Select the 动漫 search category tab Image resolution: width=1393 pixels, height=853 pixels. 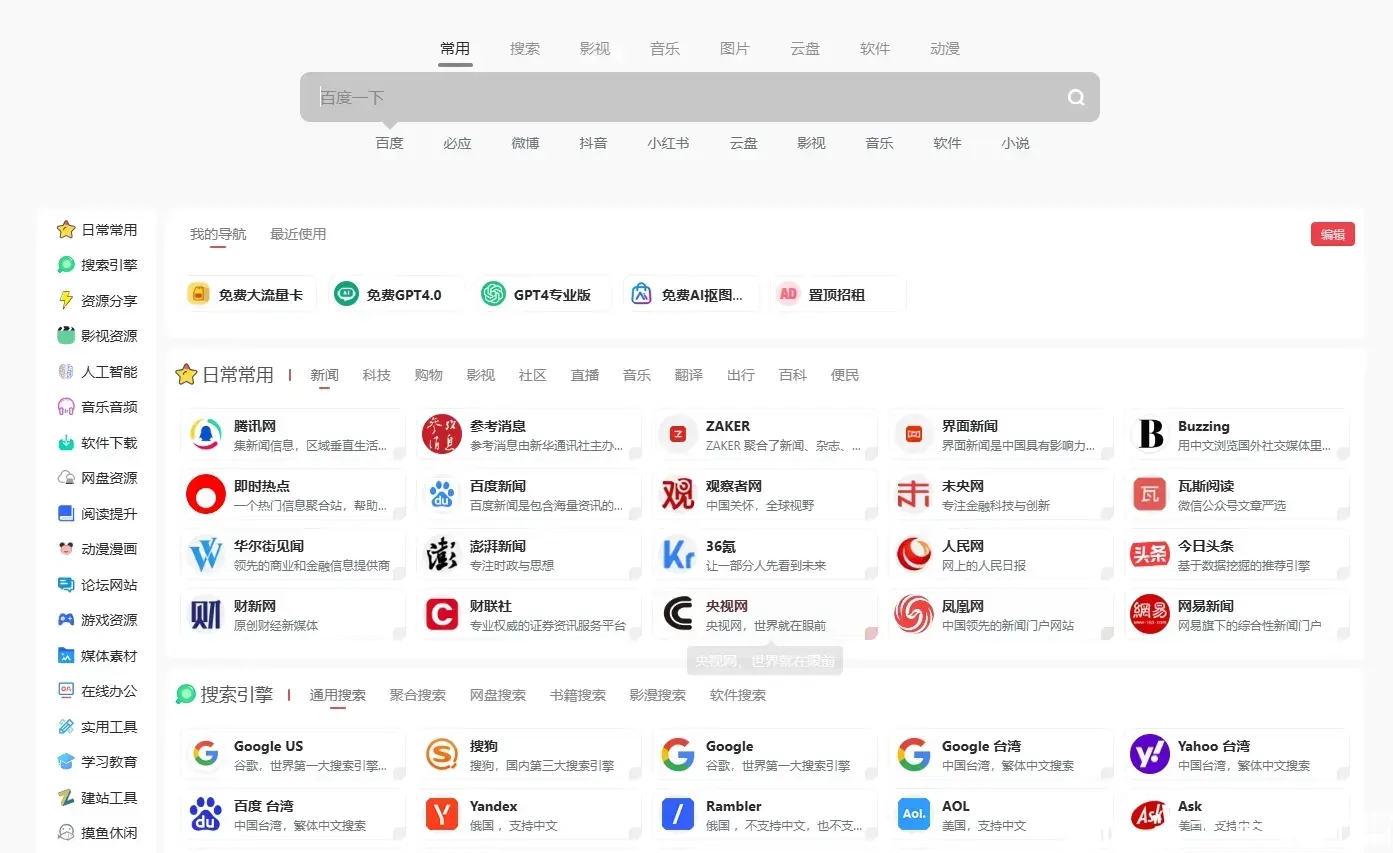tap(945, 49)
